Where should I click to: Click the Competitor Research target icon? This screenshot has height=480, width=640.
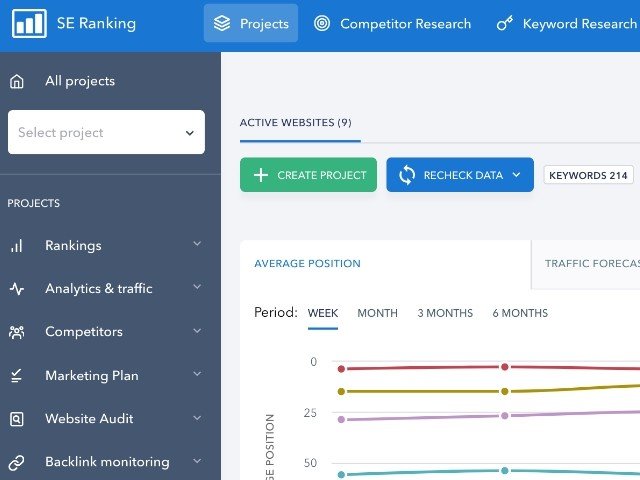322,23
